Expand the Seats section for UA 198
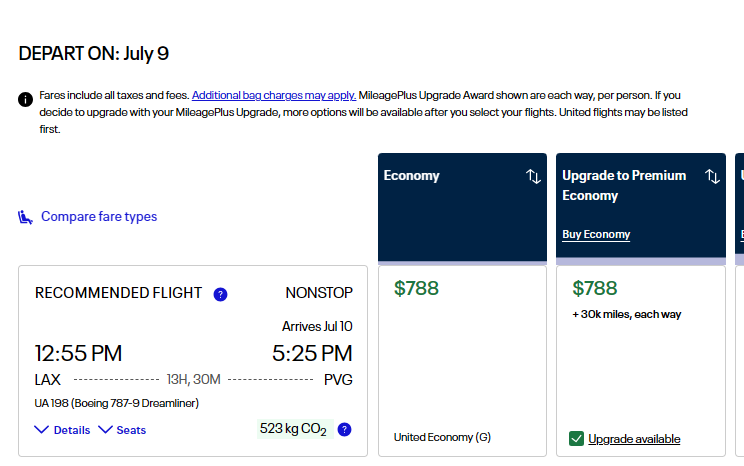 point(122,430)
